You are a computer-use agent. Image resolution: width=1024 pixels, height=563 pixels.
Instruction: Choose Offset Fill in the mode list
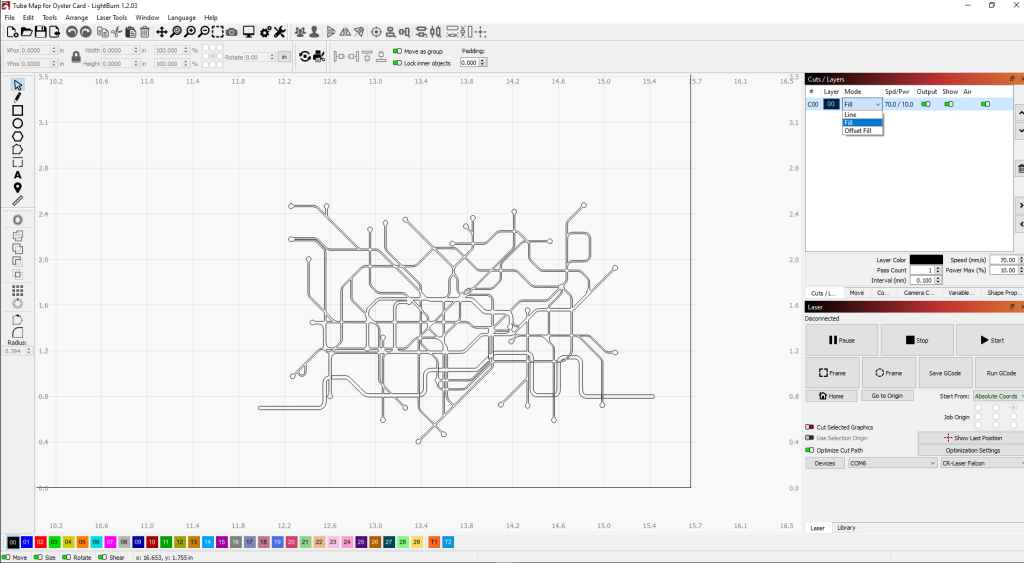coord(863,131)
